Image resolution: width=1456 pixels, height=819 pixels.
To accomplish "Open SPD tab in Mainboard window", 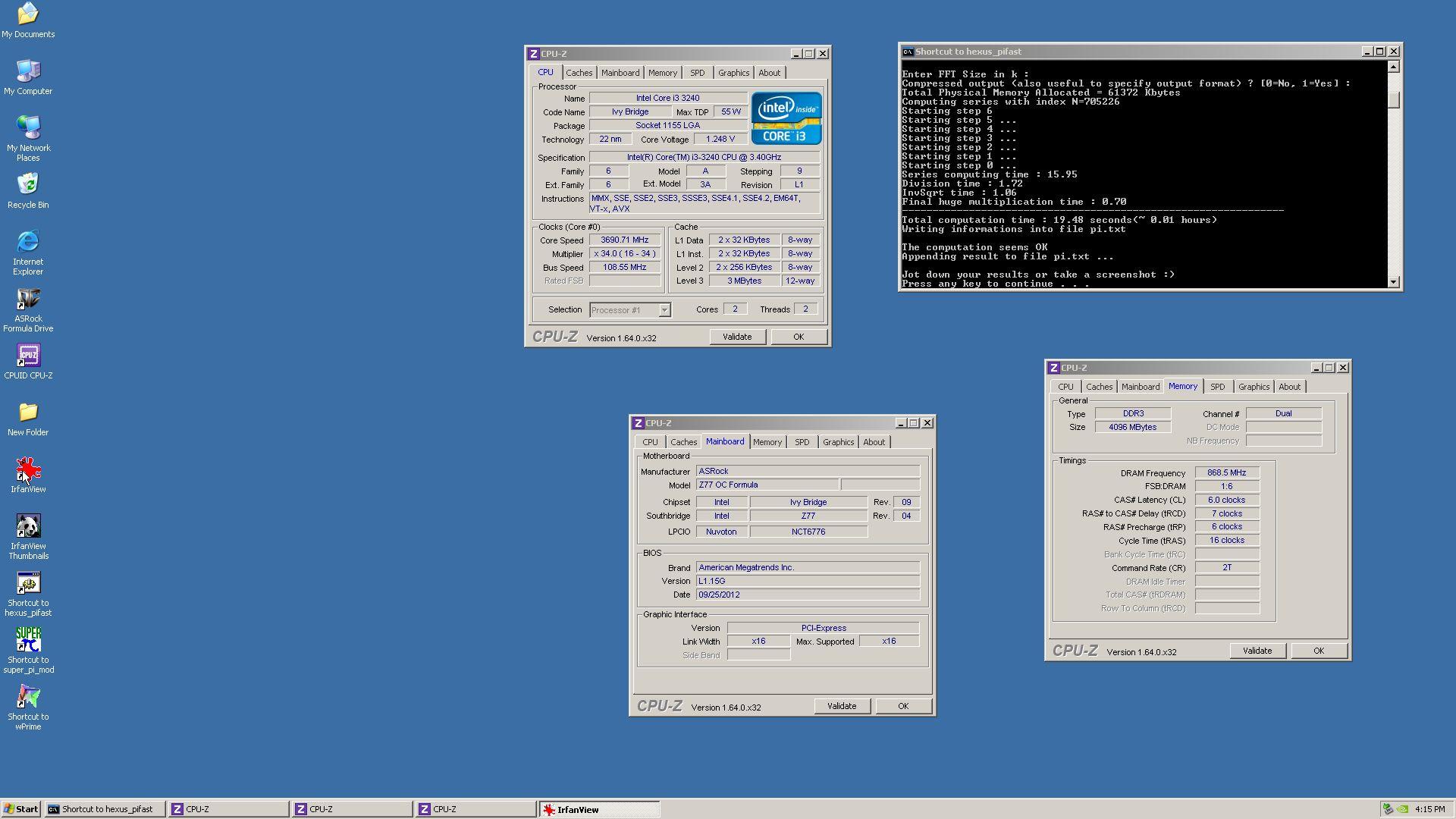I will click(802, 442).
